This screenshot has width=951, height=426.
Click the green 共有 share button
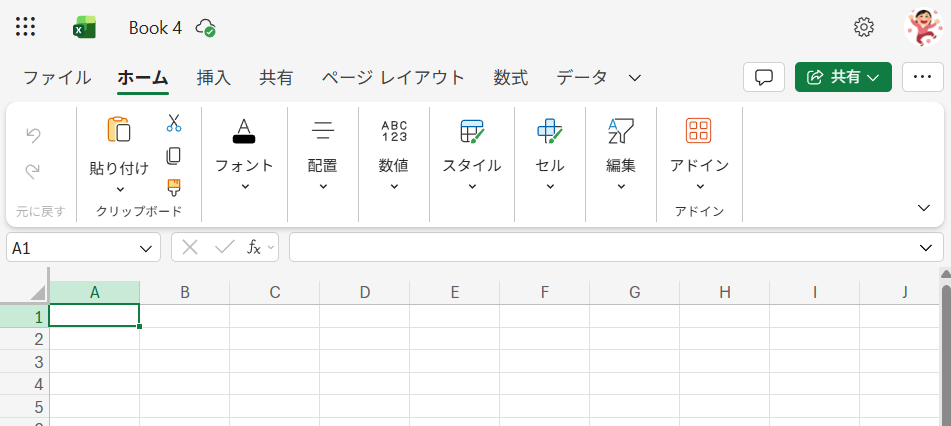pyautogui.click(x=842, y=77)
